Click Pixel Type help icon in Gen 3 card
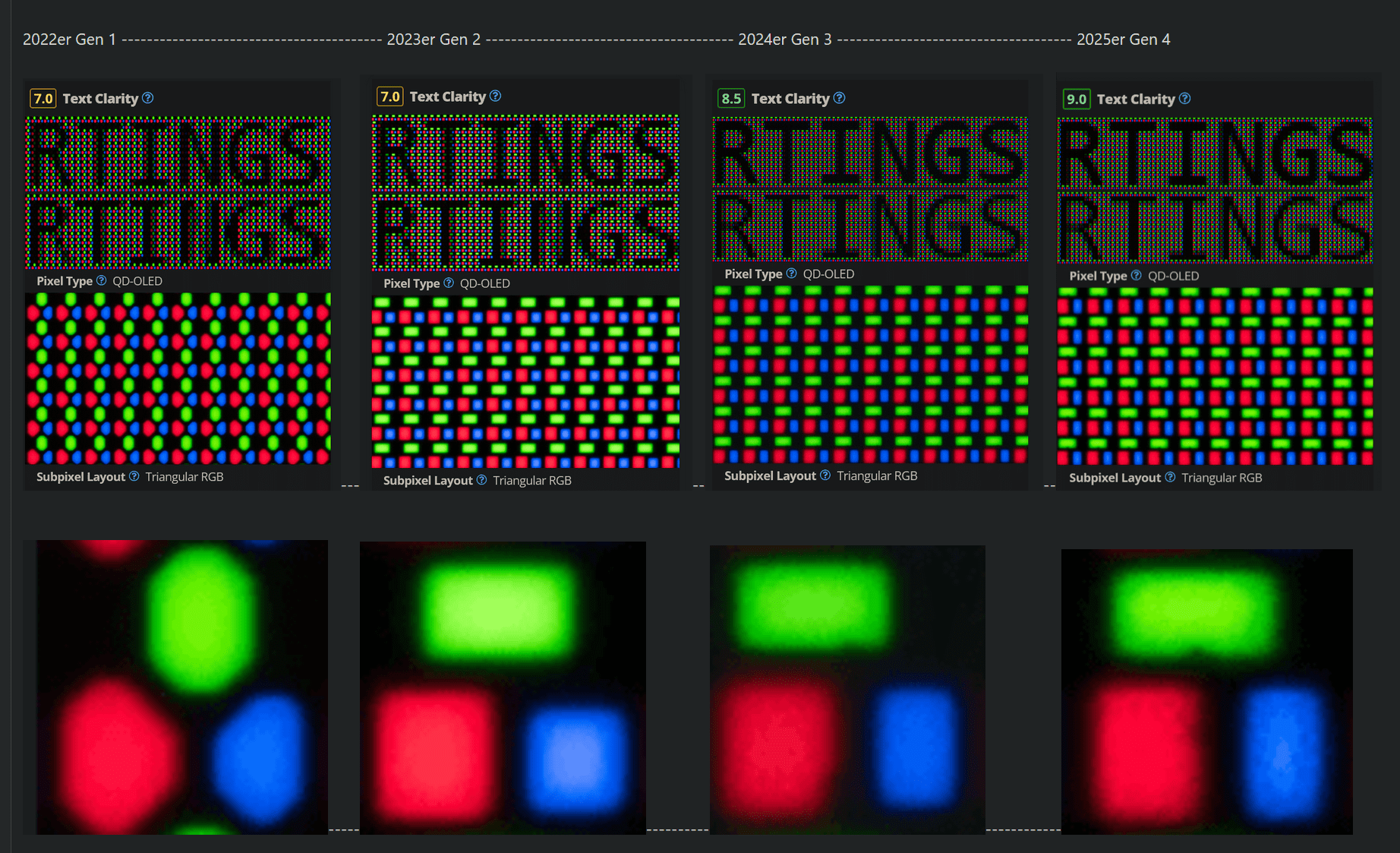The height and width of the screenshot is (853, 1400). click(791, 273)
